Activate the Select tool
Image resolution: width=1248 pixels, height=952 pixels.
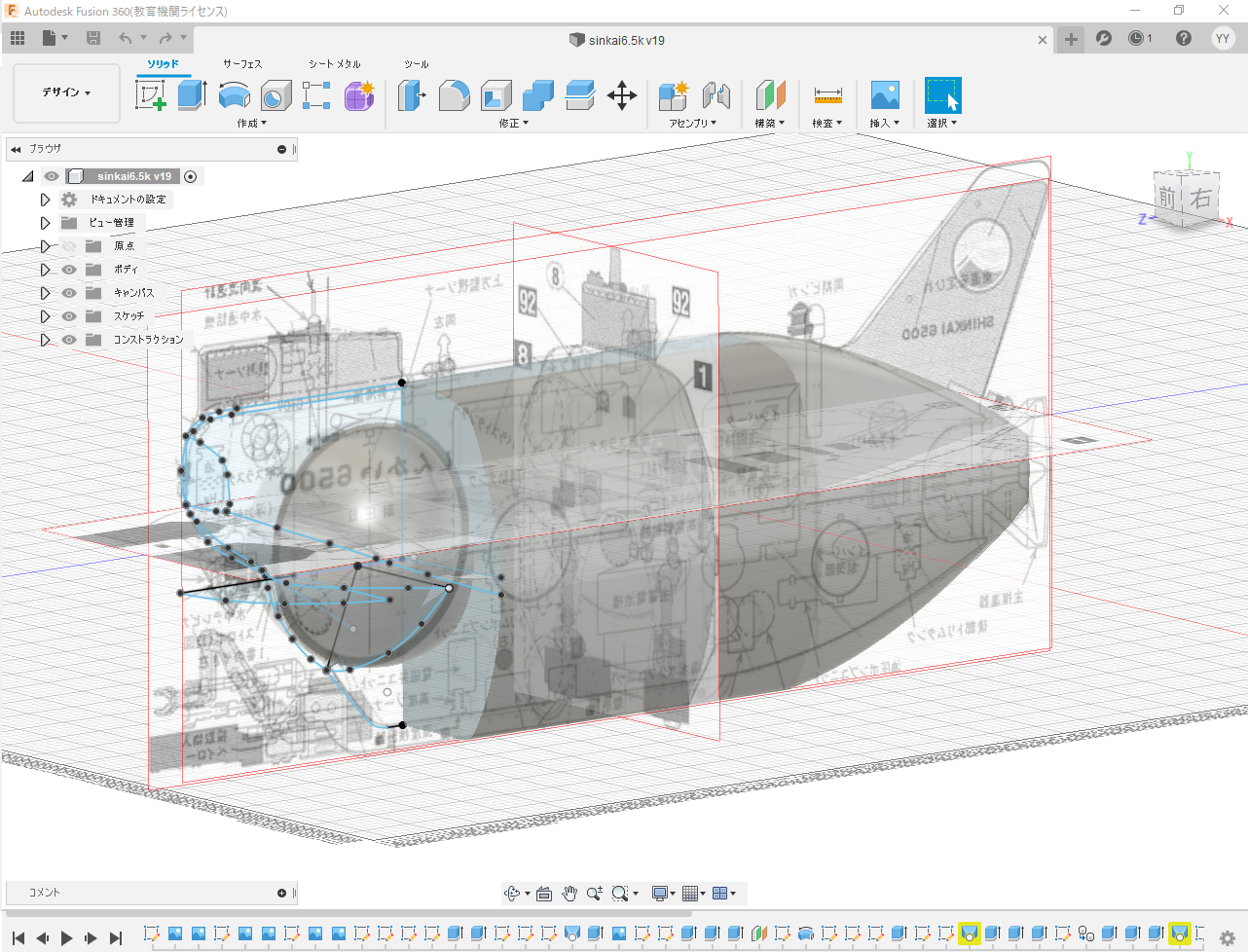click(x=943, y=95)
